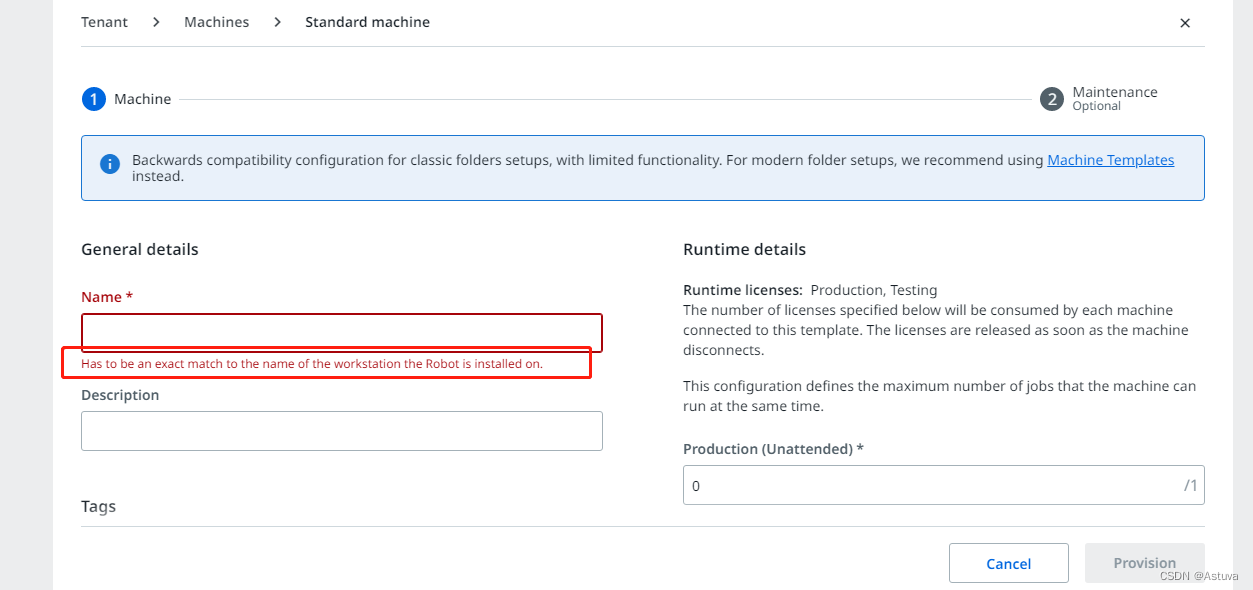Click the info icon in blue banner
The width and height of the screenshot is (1253, 590).
click(x=109, y=163)
